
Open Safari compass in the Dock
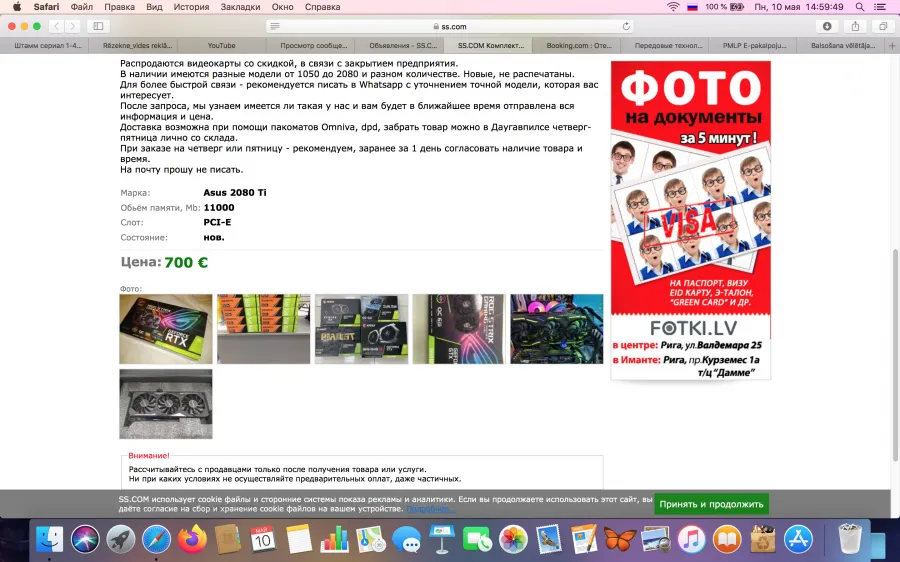pos(156,540)
